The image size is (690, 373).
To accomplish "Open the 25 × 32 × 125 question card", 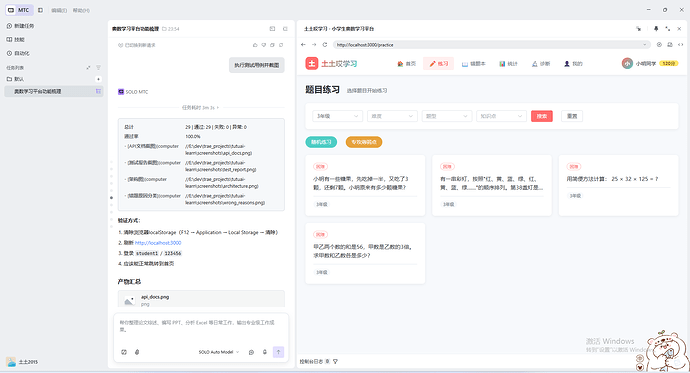I will pos(619,185).
